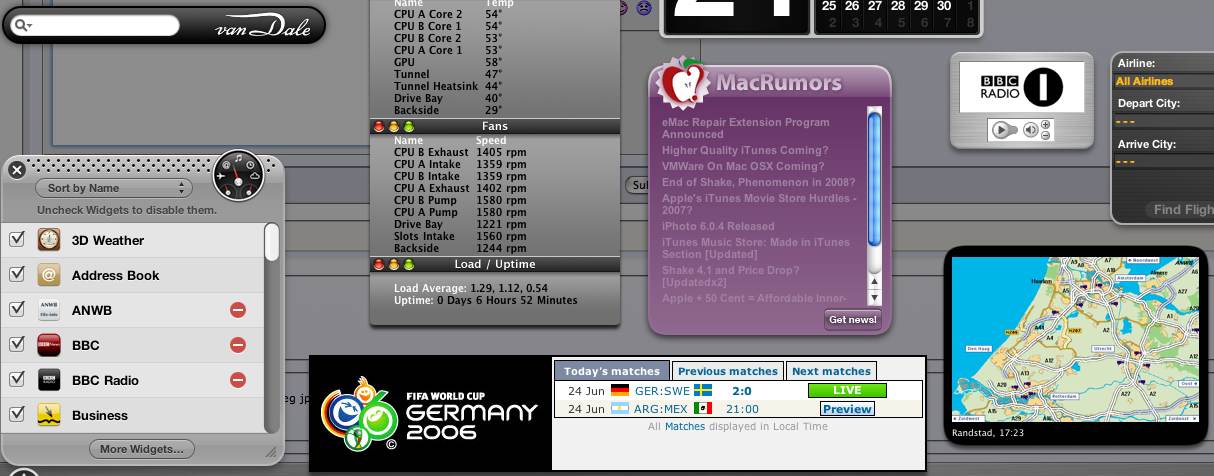The width and height of the screenshot is (1214, 476).
Task: Click the Get news! button in MacRumors
Action: pos(853,320)
